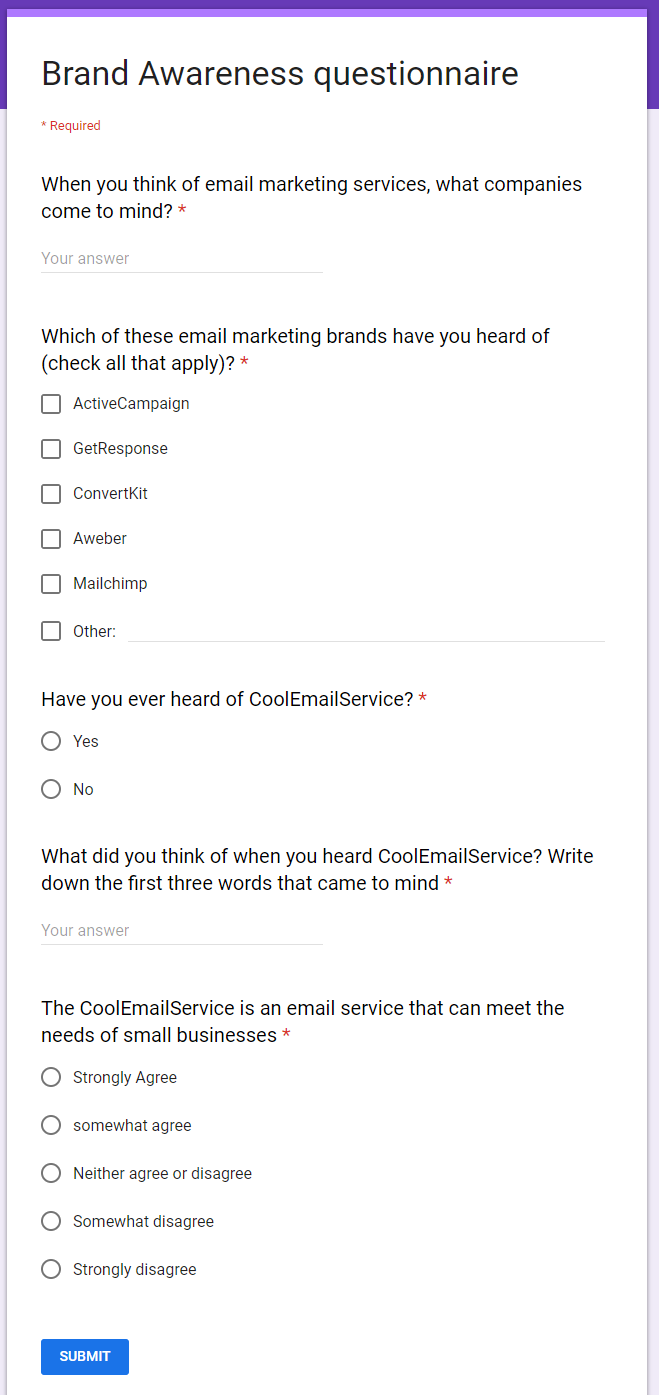Click the Have you ever heard question text
The image size is (659, 1395).
point(227,699)
